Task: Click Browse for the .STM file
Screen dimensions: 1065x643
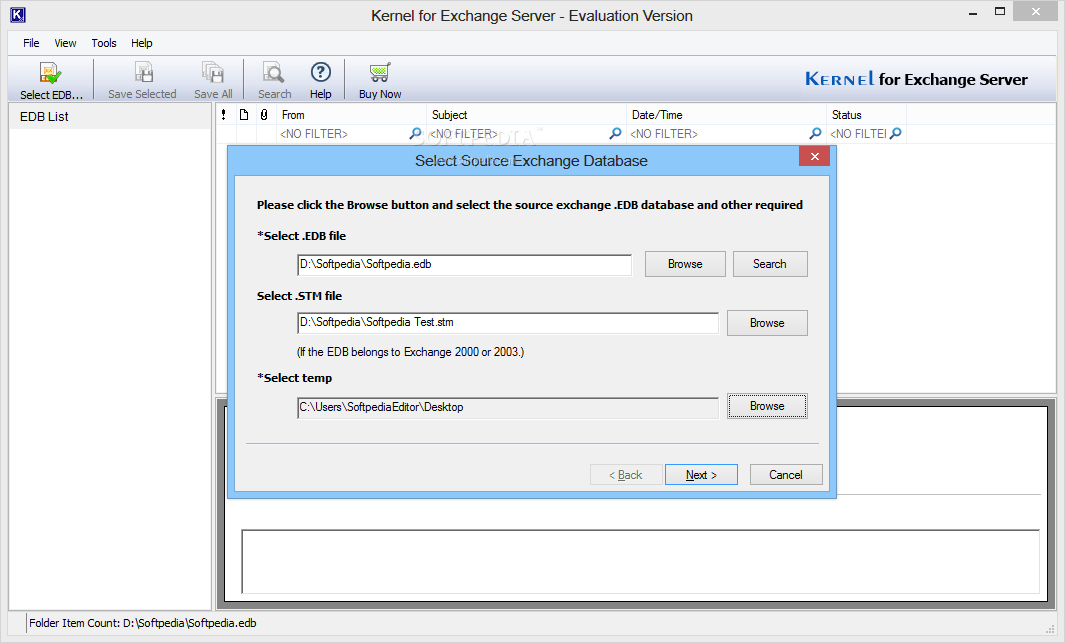Action: [x=768, y=323]
